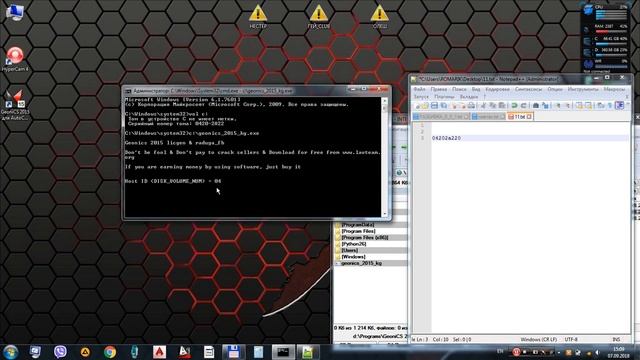Open the Кодировки menu in Notepad++
Viewport: 640px width, 360px height.
tap(498, 89)
